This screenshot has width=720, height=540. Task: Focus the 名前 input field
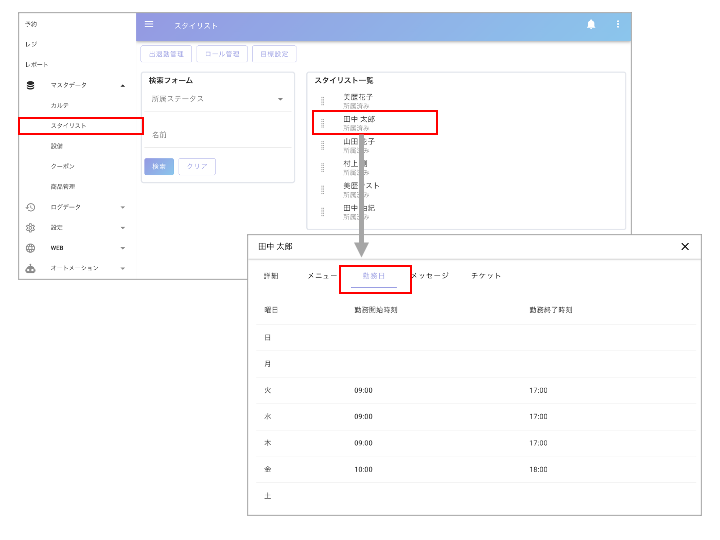[218, 135]
